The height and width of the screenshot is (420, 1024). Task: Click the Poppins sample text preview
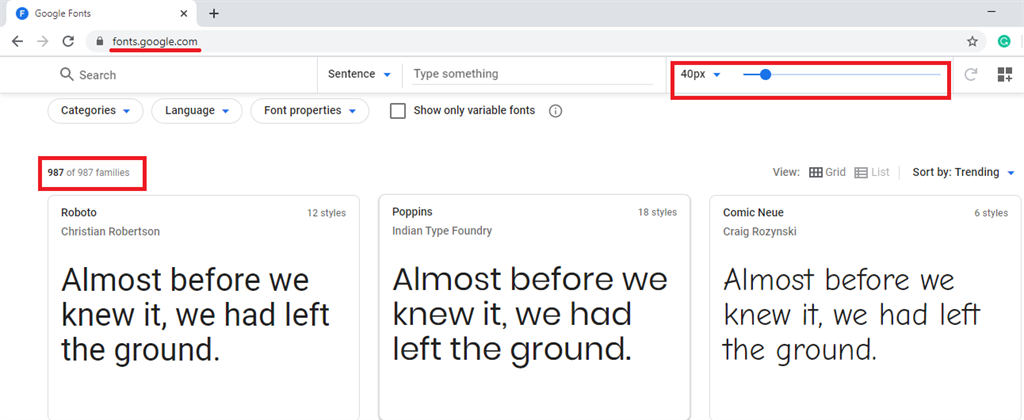(x=530, y=315)
